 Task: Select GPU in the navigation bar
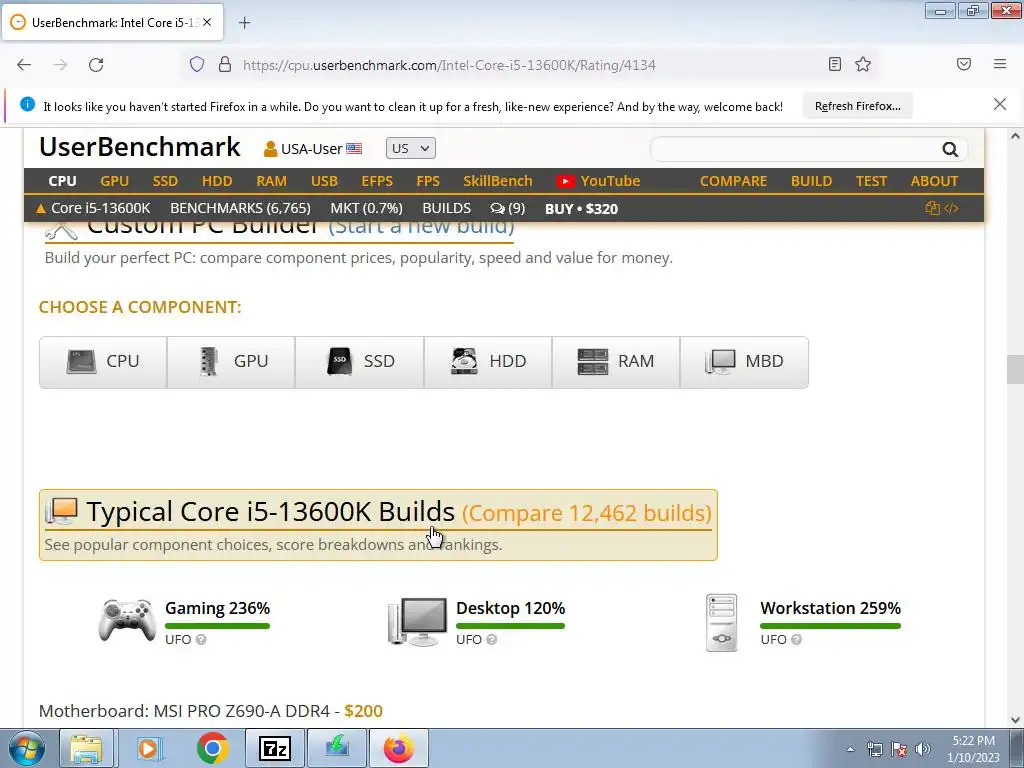tap(114, 181)
